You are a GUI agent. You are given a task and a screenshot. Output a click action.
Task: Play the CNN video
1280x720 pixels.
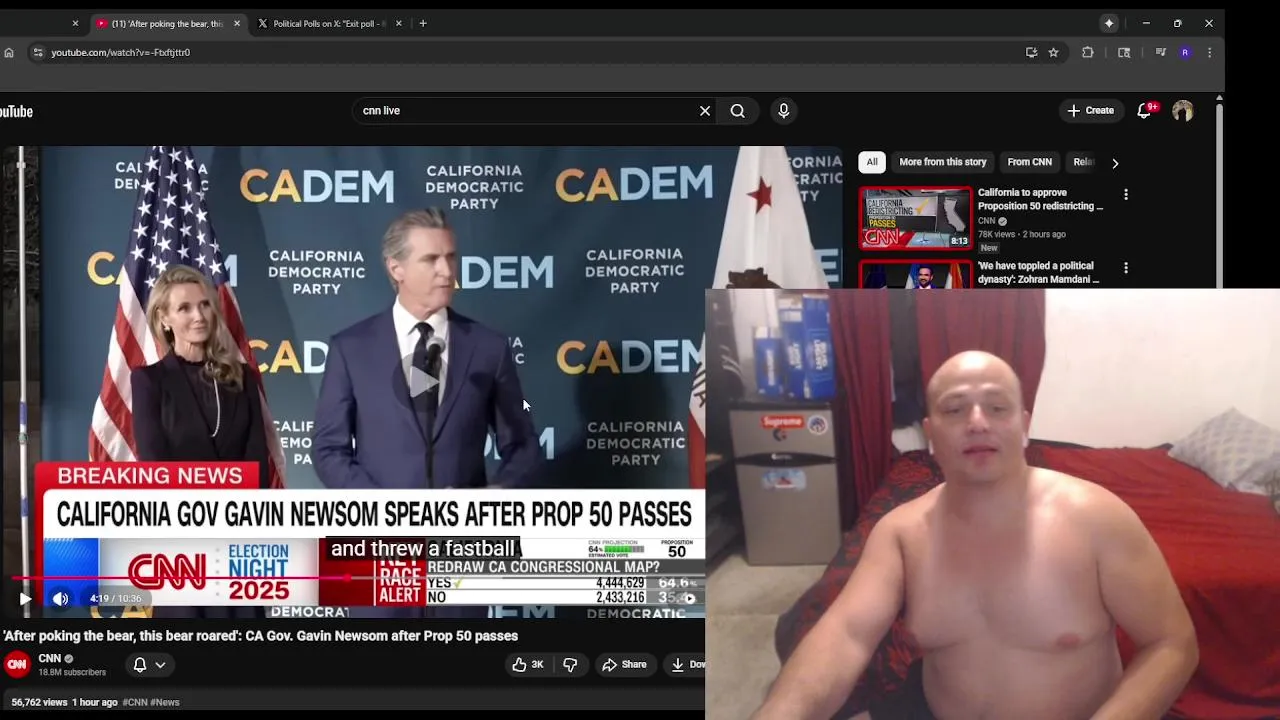tap(25, 598)
